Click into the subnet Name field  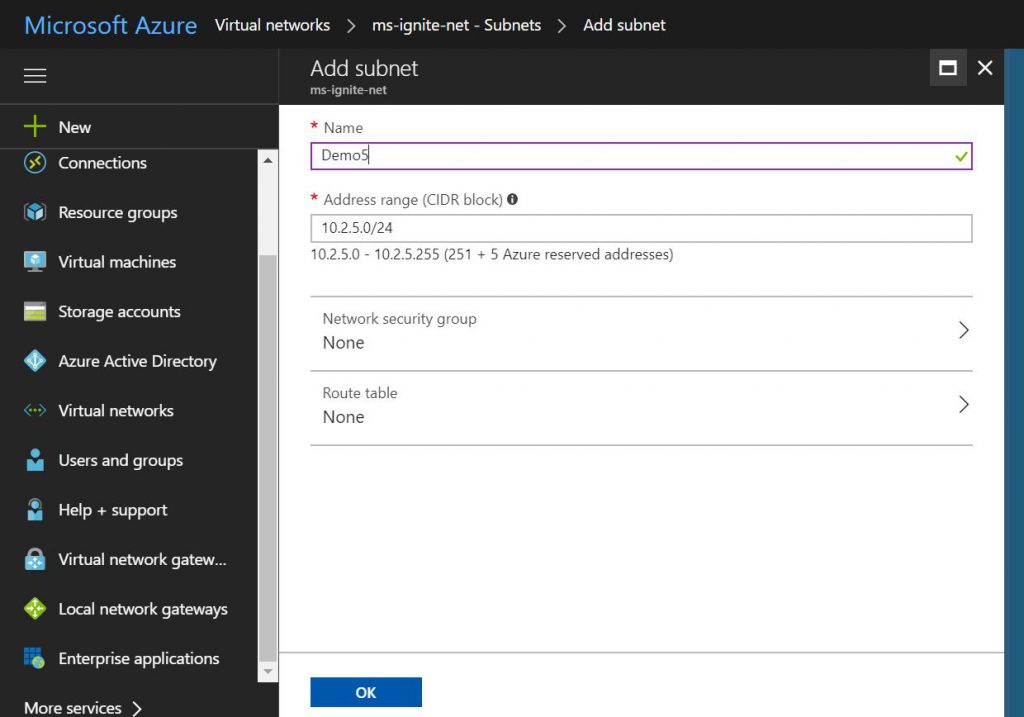coord(630,156)
